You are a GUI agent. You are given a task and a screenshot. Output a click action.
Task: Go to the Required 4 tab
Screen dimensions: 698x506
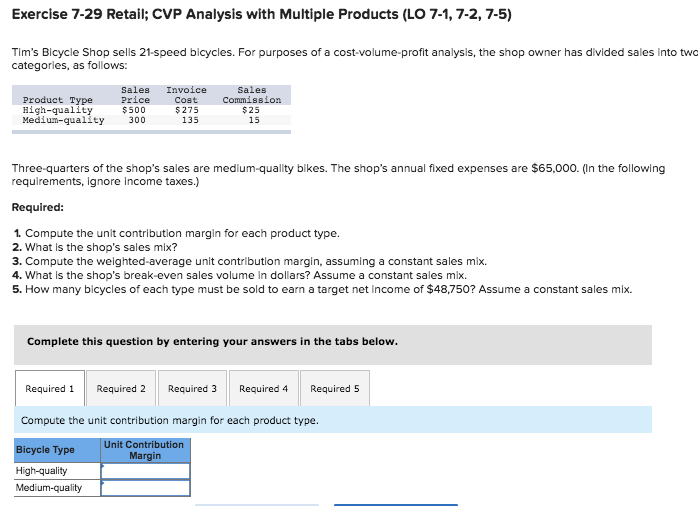tap(264, 389)
